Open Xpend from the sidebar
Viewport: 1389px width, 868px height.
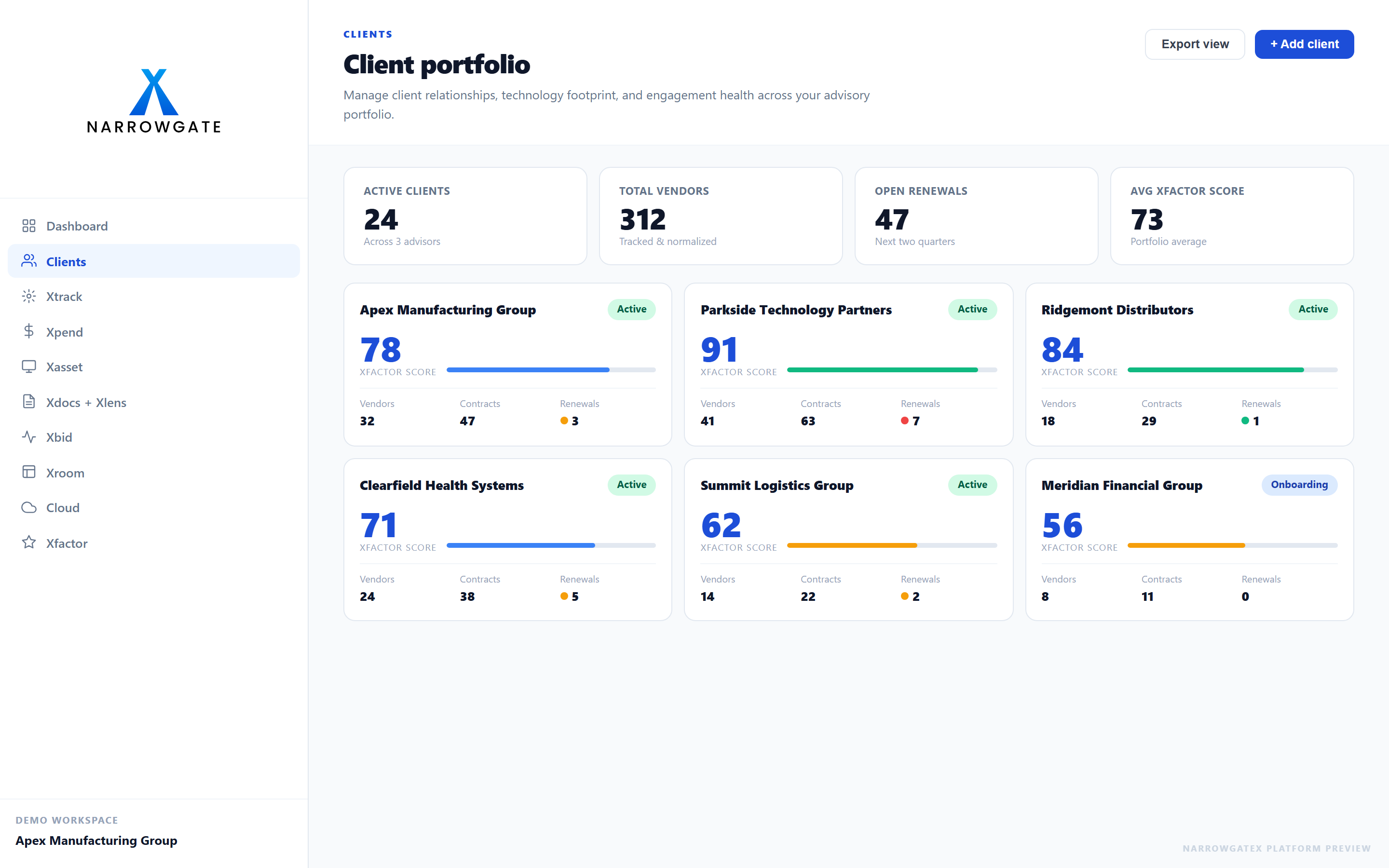pyautogui.click(x=154, y=332)
